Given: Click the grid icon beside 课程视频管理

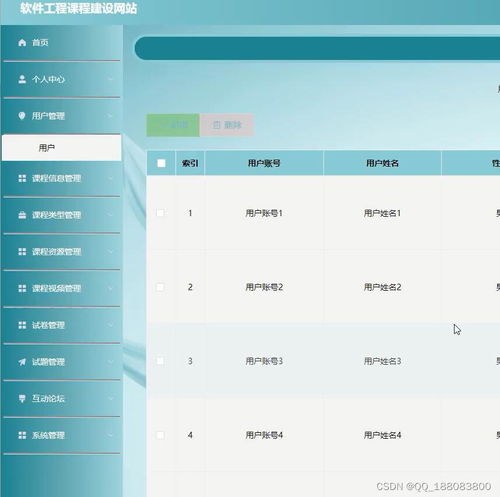Looking at the screenshot, I should (22, 288).
